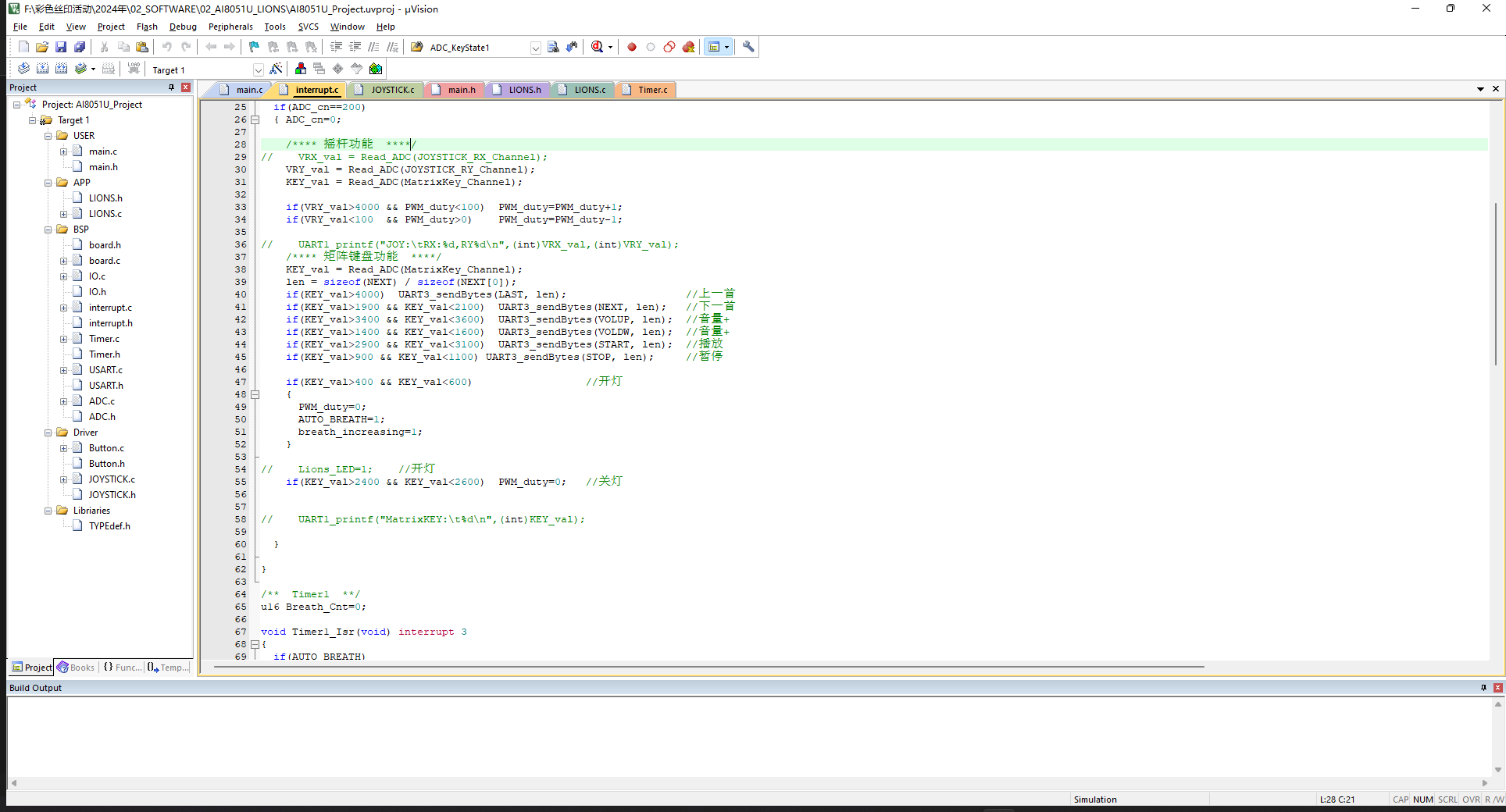Click the Download to flash LOAD icon
The height and width of the screenshot is (812, 1506).
134,69
